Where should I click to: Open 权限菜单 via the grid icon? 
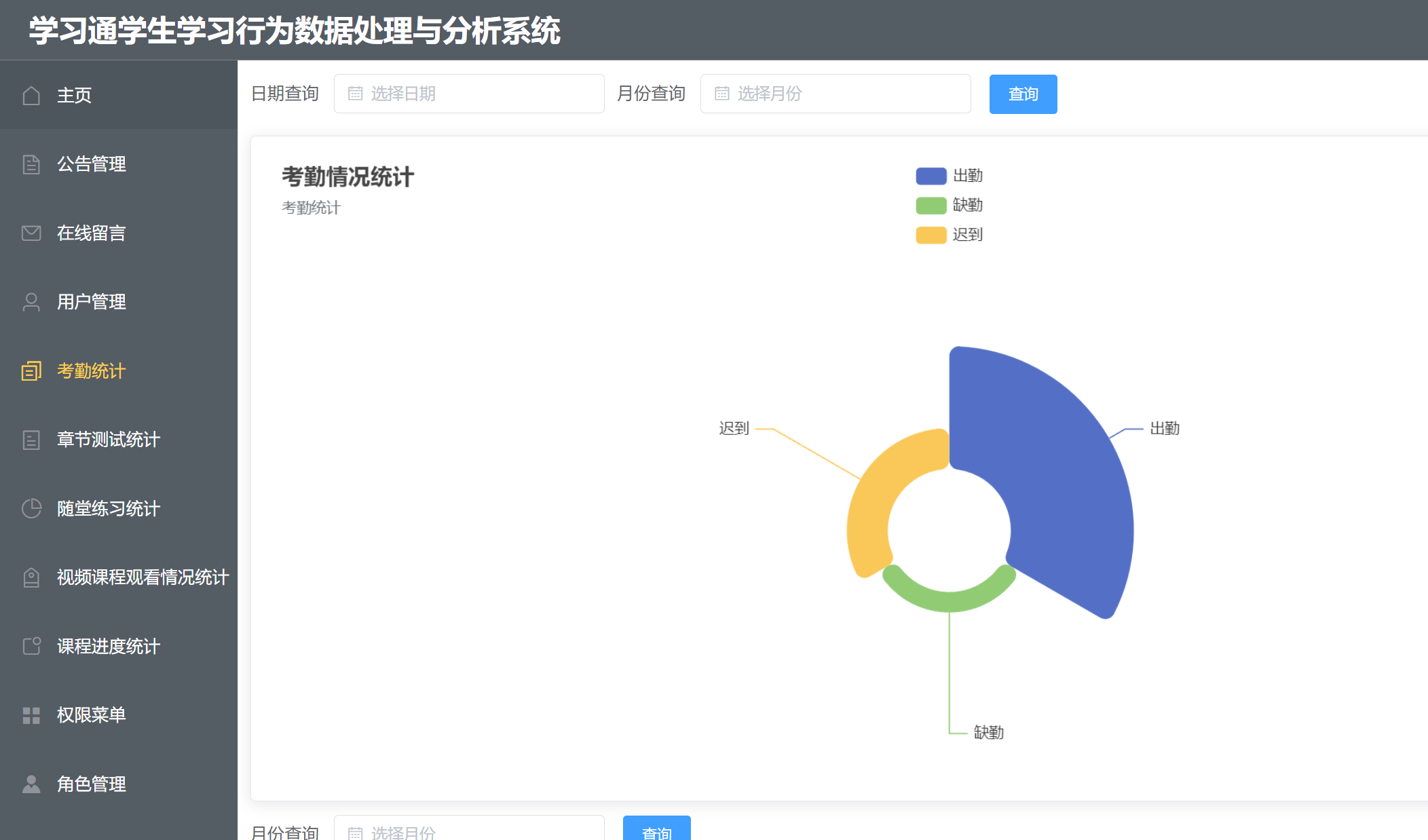pyautogui.click(x=31, y=714)
